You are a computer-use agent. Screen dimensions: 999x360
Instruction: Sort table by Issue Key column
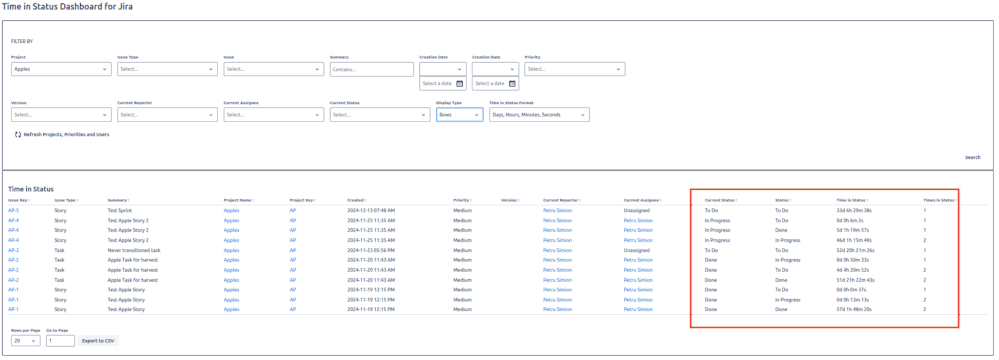click(18, 200)
